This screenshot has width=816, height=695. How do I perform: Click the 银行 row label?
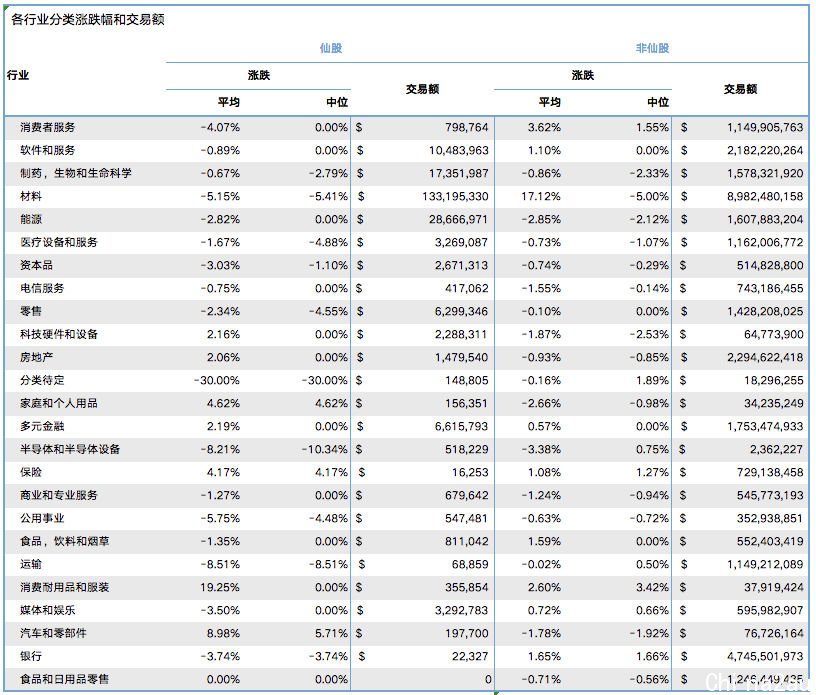(31, 656)
